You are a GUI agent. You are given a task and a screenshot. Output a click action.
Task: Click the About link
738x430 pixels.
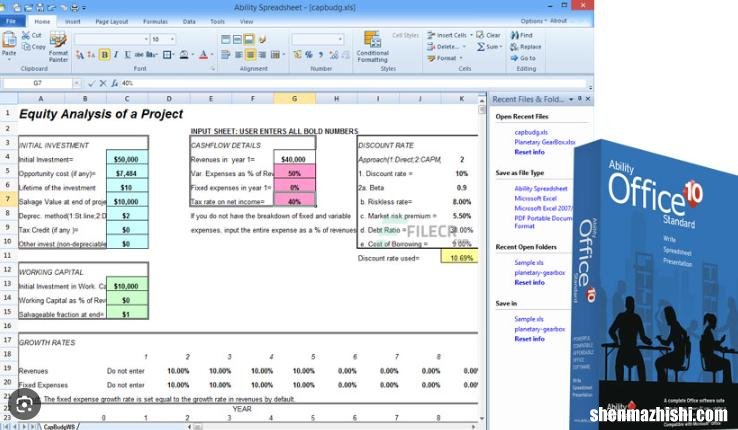tap(558, 21)
